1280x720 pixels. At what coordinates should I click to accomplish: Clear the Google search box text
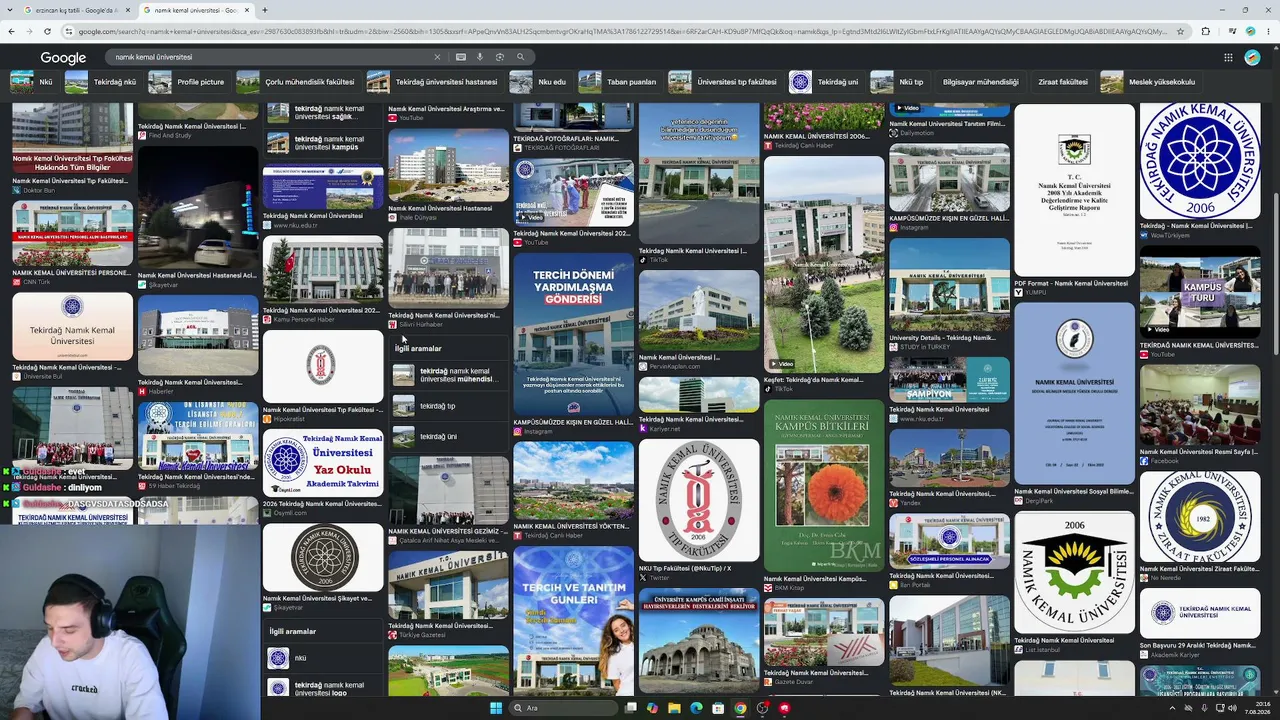[437, 57]
